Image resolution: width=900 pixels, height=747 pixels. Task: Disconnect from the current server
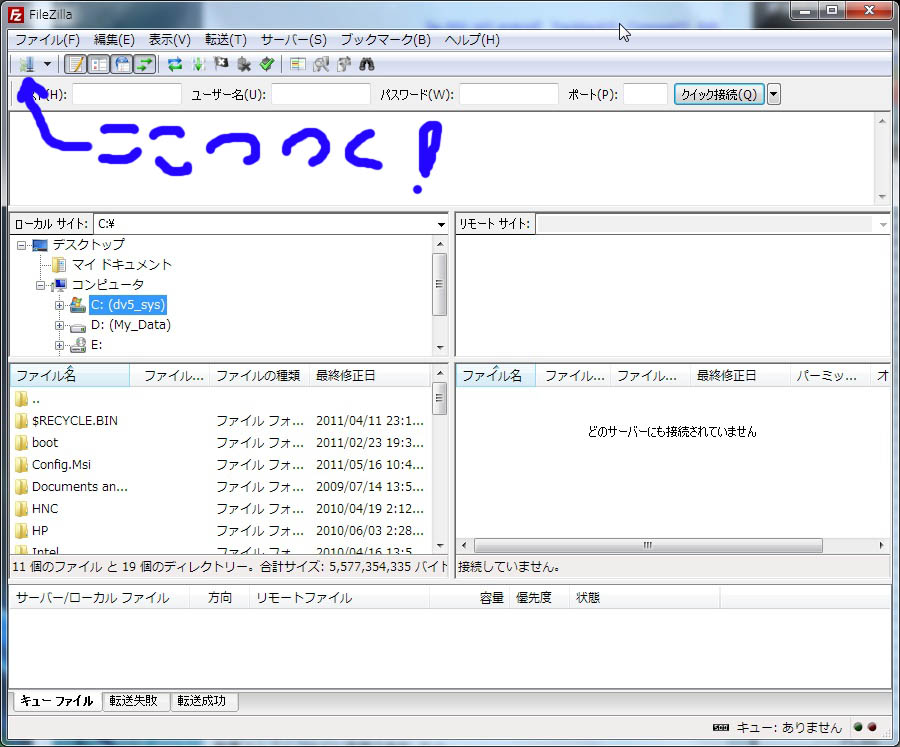[244, 64]
